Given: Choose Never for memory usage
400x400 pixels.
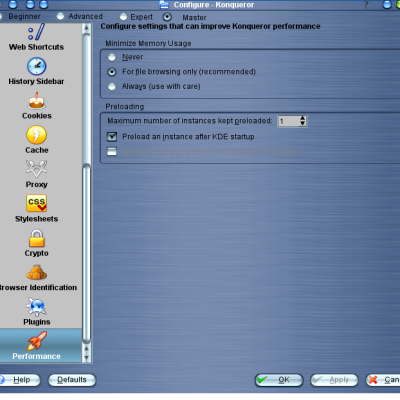Looking at the screenshot, I should [112, 57].
